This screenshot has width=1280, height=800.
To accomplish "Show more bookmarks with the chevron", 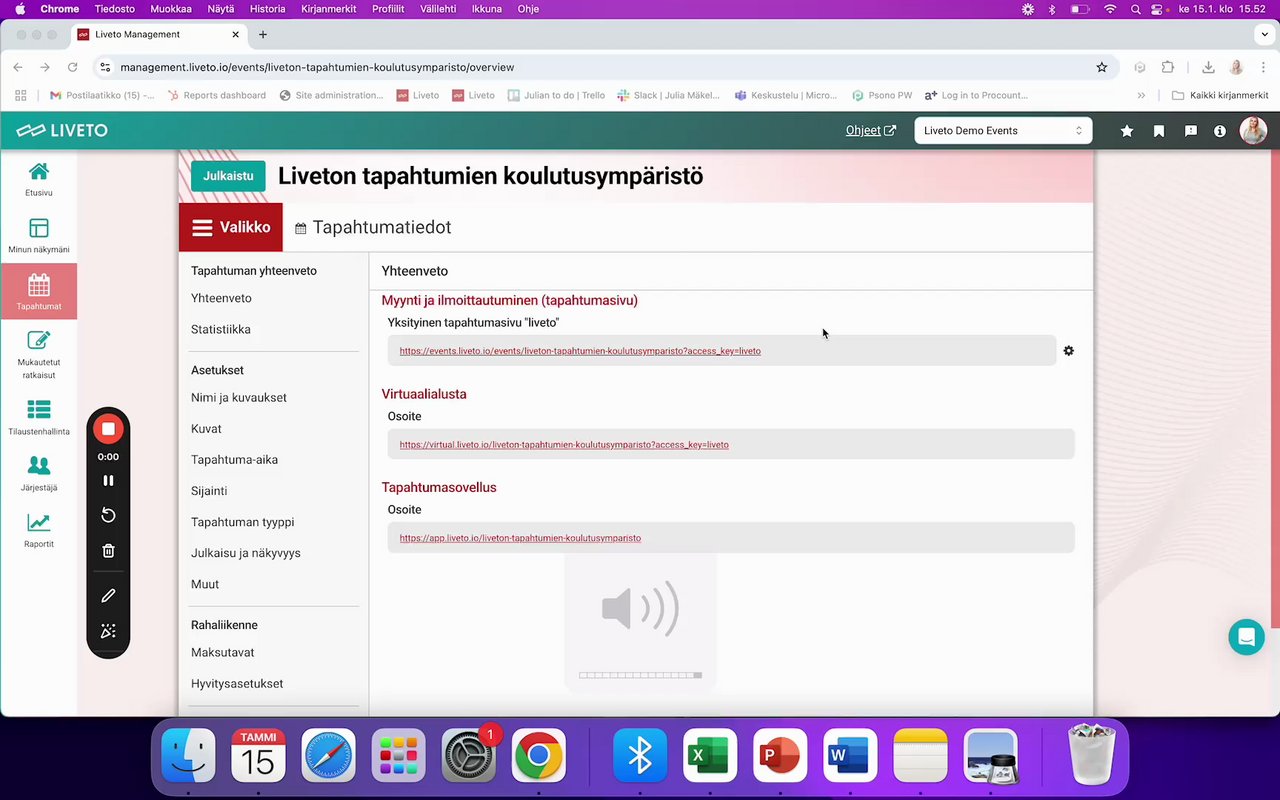I will pyautogui.click(x=1141, y=96).
